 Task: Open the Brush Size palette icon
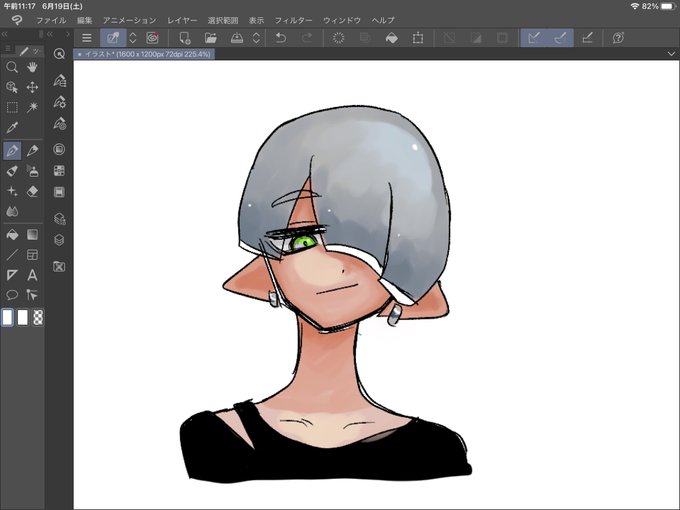[x=59, y=124]
